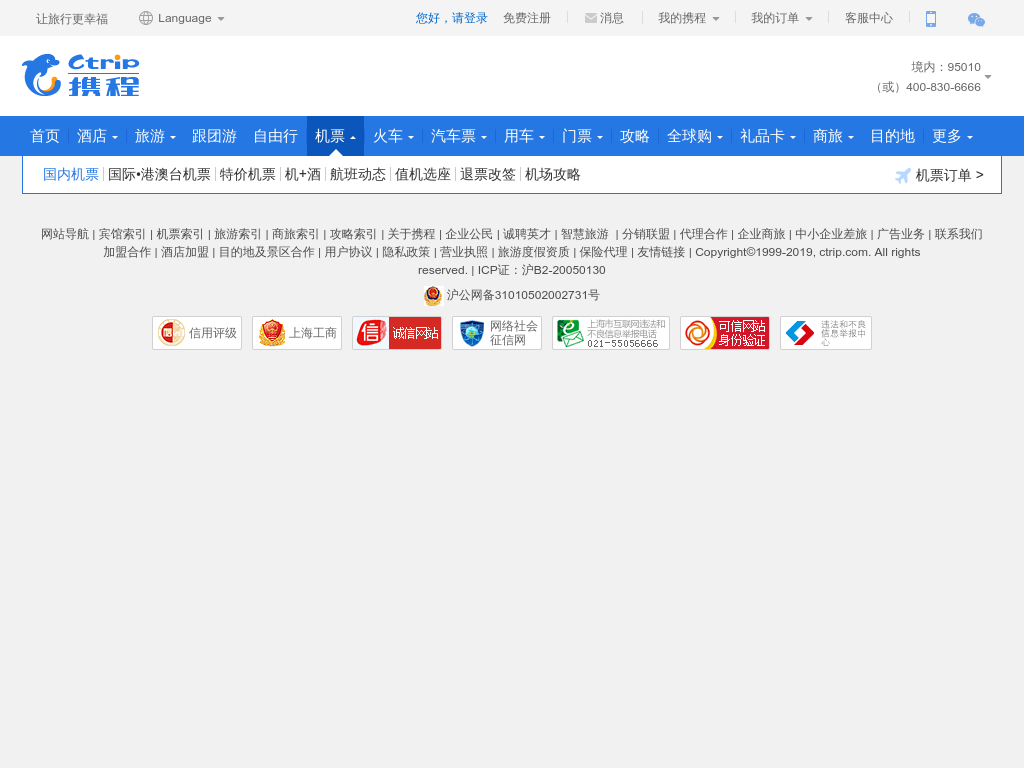This screenshot has width=1024, height=768.
Task: Open 隐私政策 footer link
Action: (x=406, y=252)
